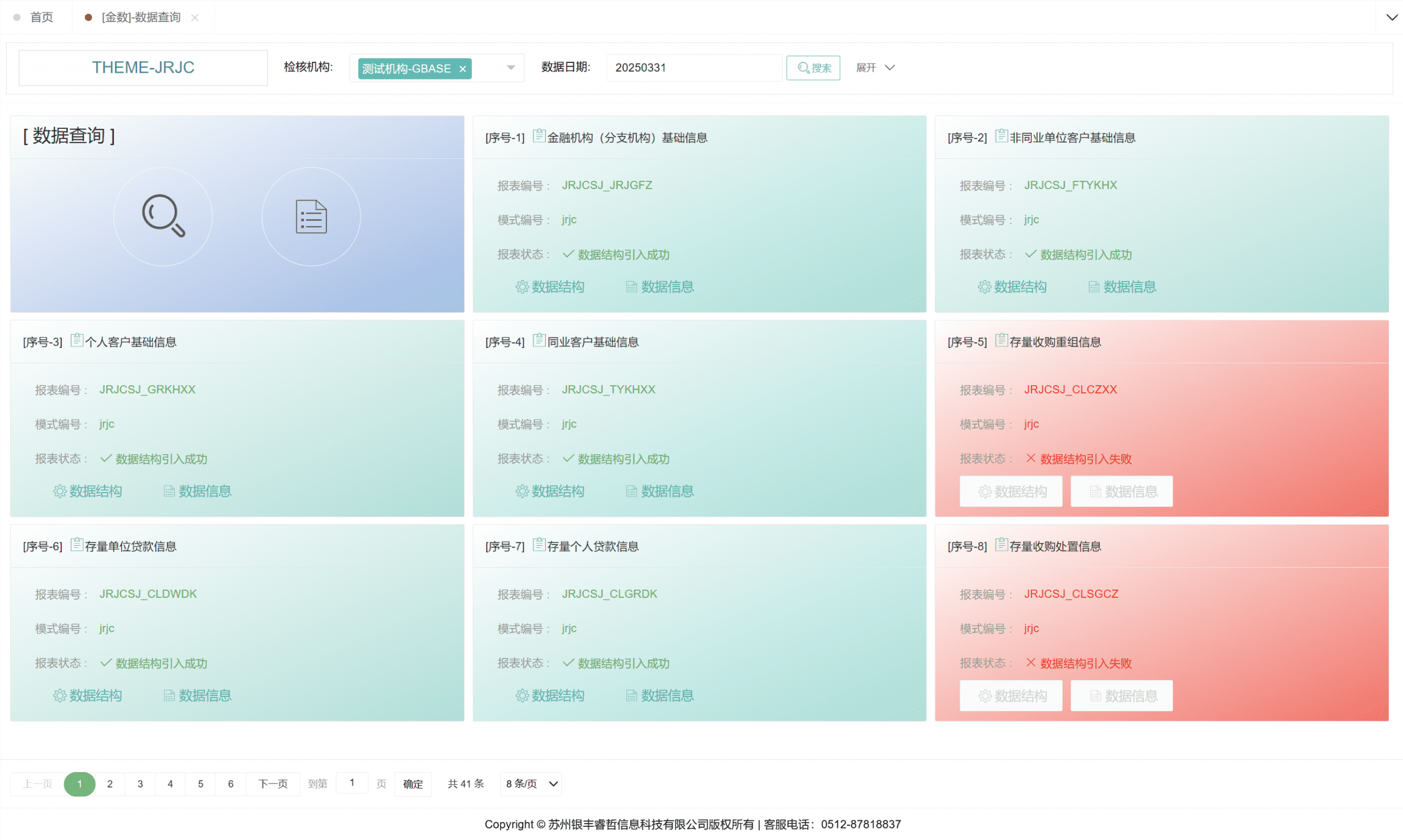Open 数据信息 for 存量个人贷款信息 card
This screenshot has height=840, width=1403.
660,696
